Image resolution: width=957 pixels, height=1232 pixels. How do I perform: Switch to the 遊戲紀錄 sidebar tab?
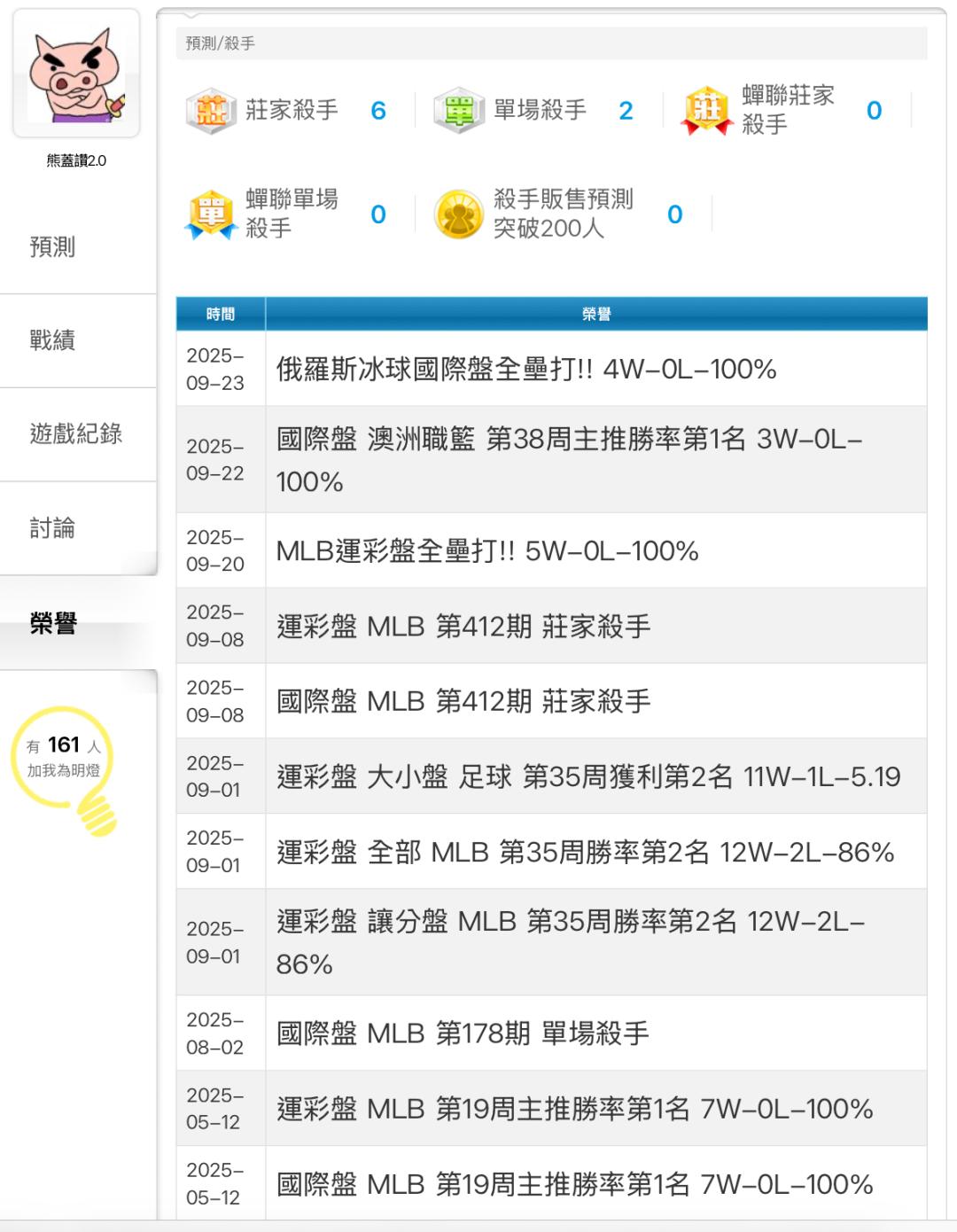[x=78, y=434]
